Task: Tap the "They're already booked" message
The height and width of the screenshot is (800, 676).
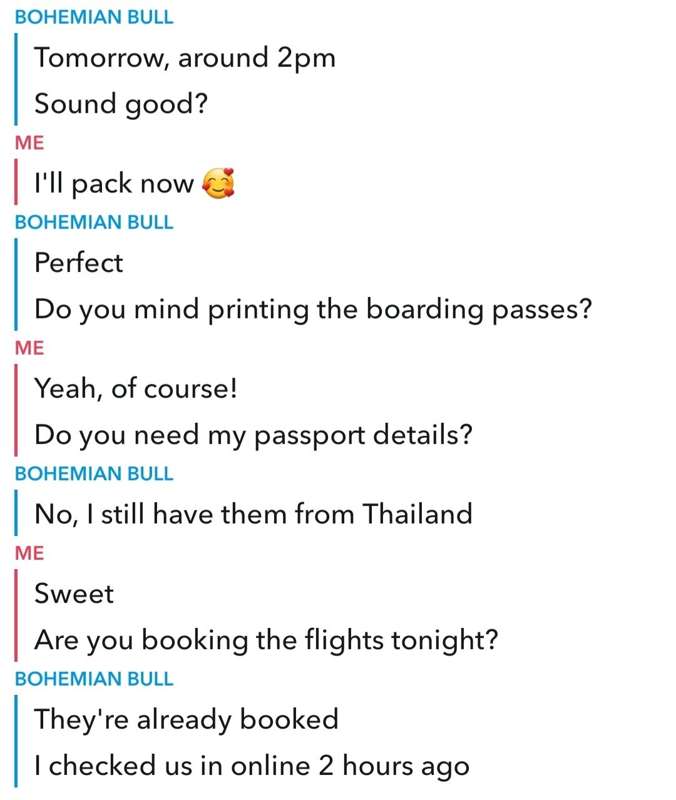Action: coord(186,720)
